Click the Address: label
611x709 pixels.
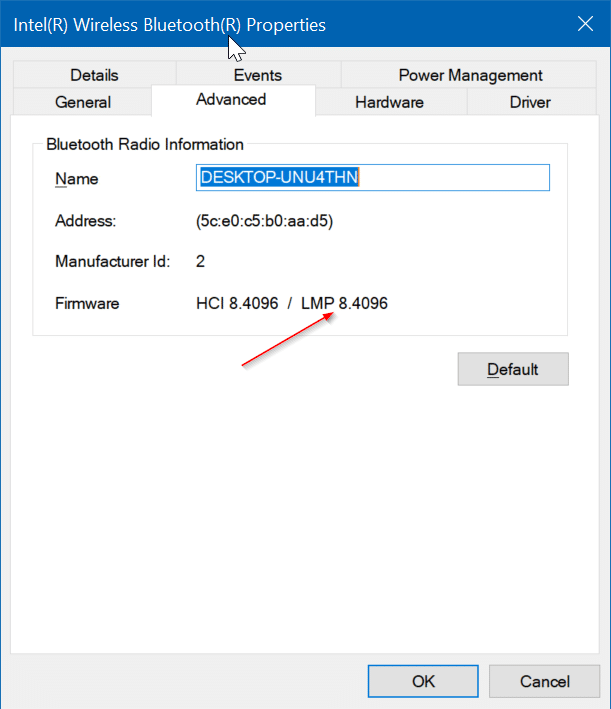(x=85, y=221)
